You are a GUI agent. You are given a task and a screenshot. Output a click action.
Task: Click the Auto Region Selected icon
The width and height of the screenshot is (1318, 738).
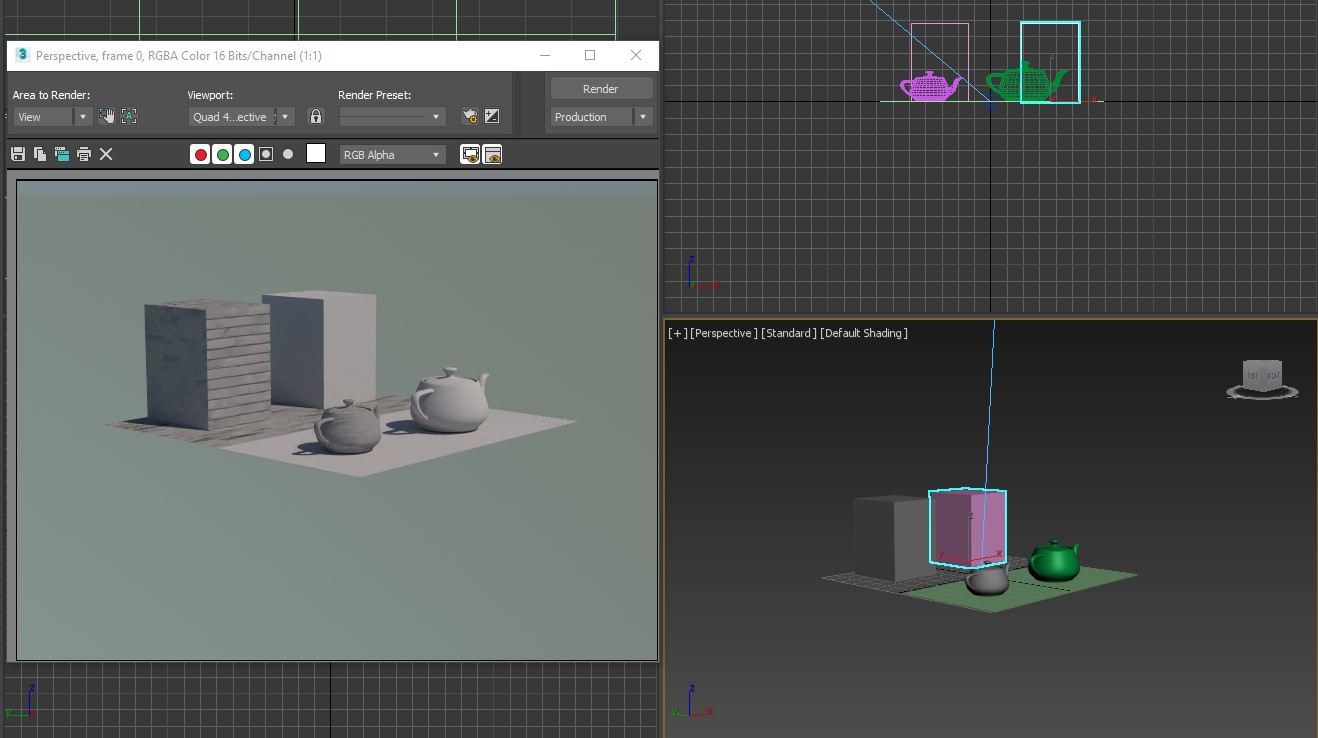[x=129, y=117]
